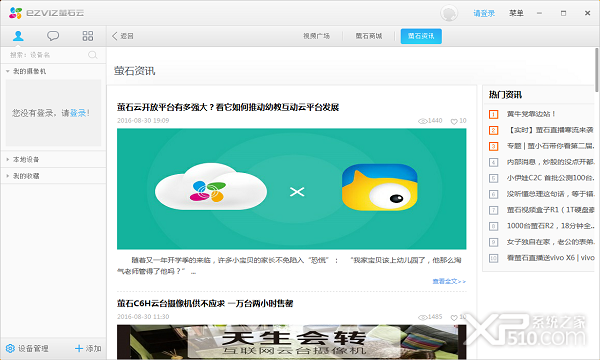Open hot news 专题 | 萤小石带你看第二届
The height and width of the screenshot is (360, 600).
click(550, 146)
